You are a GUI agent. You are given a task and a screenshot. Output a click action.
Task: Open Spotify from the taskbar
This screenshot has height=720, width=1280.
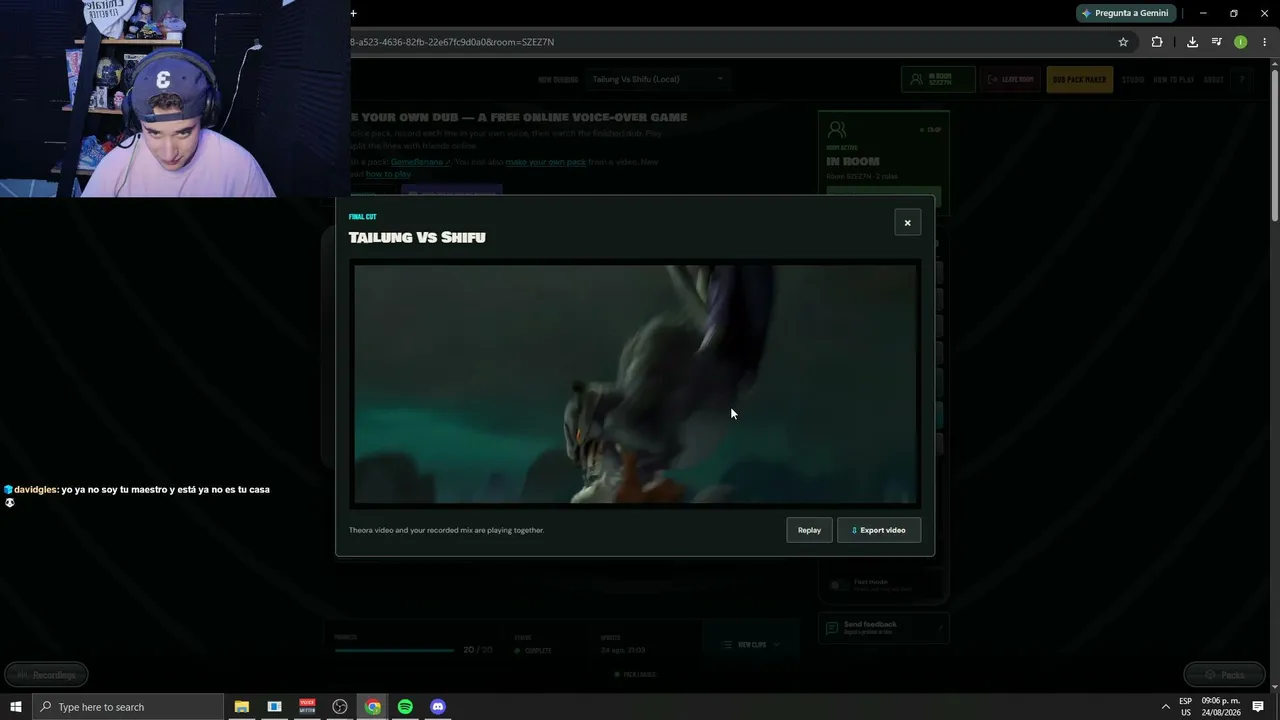point(405,707)
